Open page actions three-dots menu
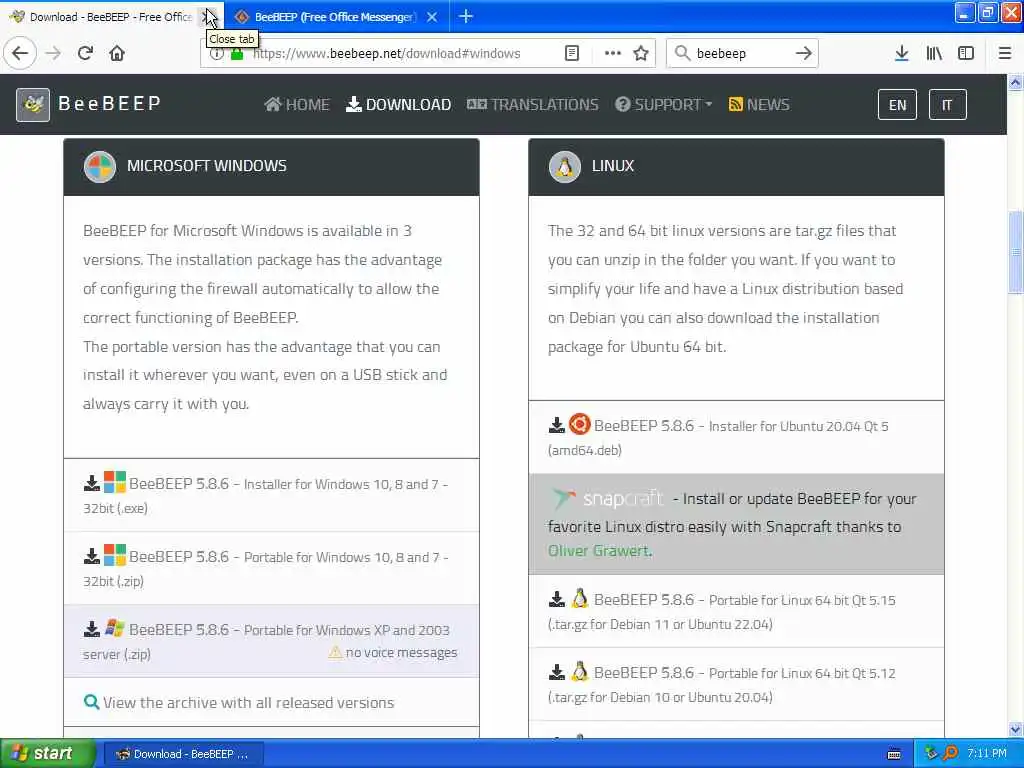1024x768 pixels. (613, 53)
